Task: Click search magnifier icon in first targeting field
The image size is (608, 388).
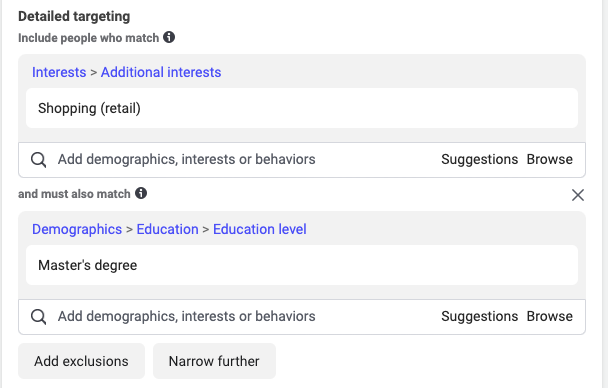Action: point(39,160)
